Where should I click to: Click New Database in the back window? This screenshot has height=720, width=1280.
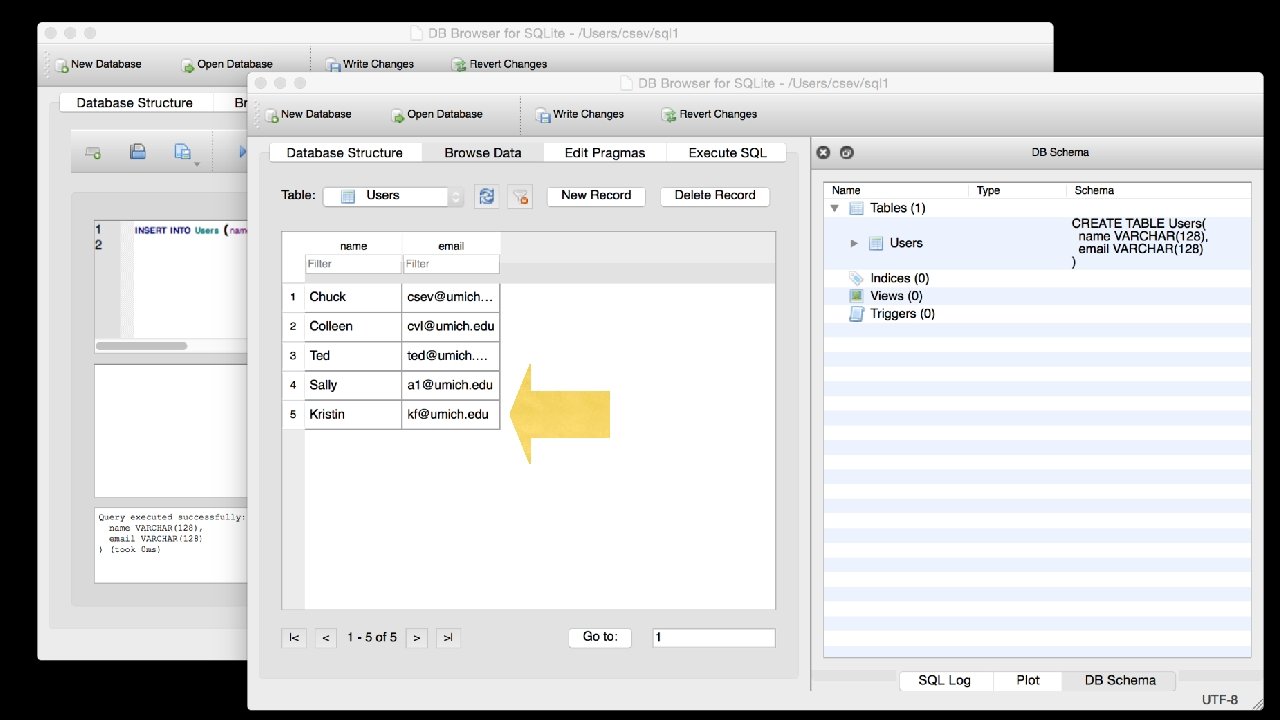click(x=98, y=64)
